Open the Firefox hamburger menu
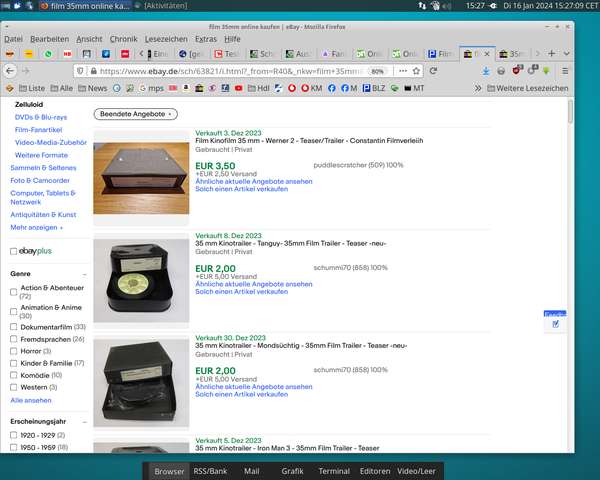 [x=563, y=71]
